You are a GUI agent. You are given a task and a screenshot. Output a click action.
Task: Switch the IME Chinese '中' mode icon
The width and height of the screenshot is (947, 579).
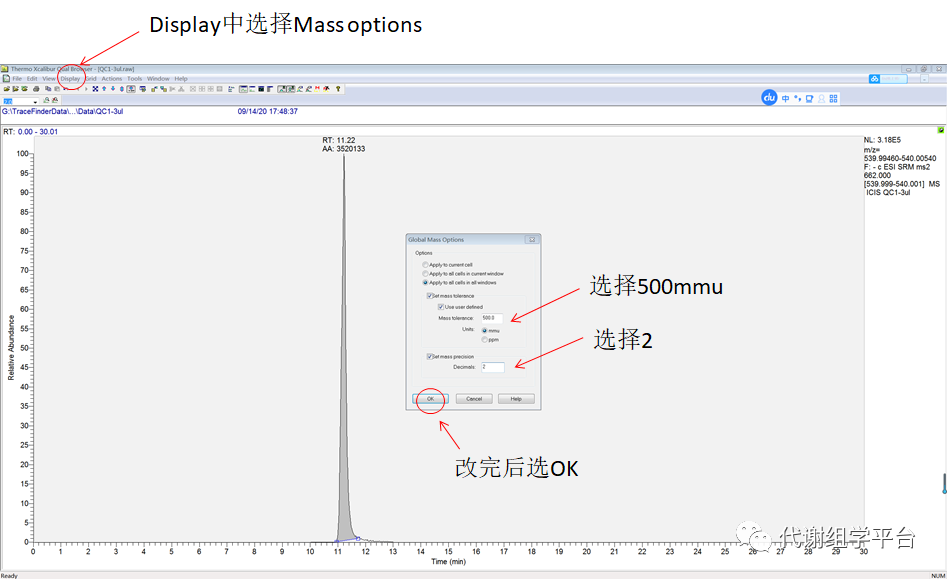pyautogui.click(x=785, y=98)
